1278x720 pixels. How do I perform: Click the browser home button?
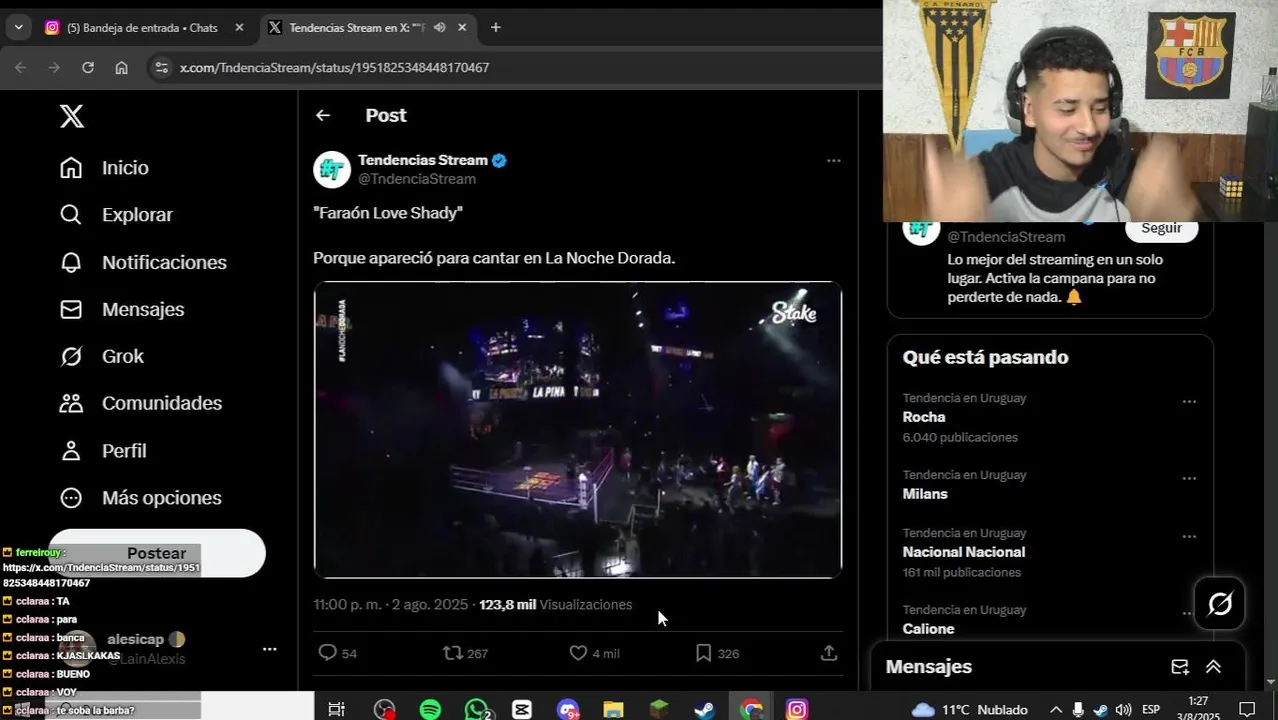point(121,68)
